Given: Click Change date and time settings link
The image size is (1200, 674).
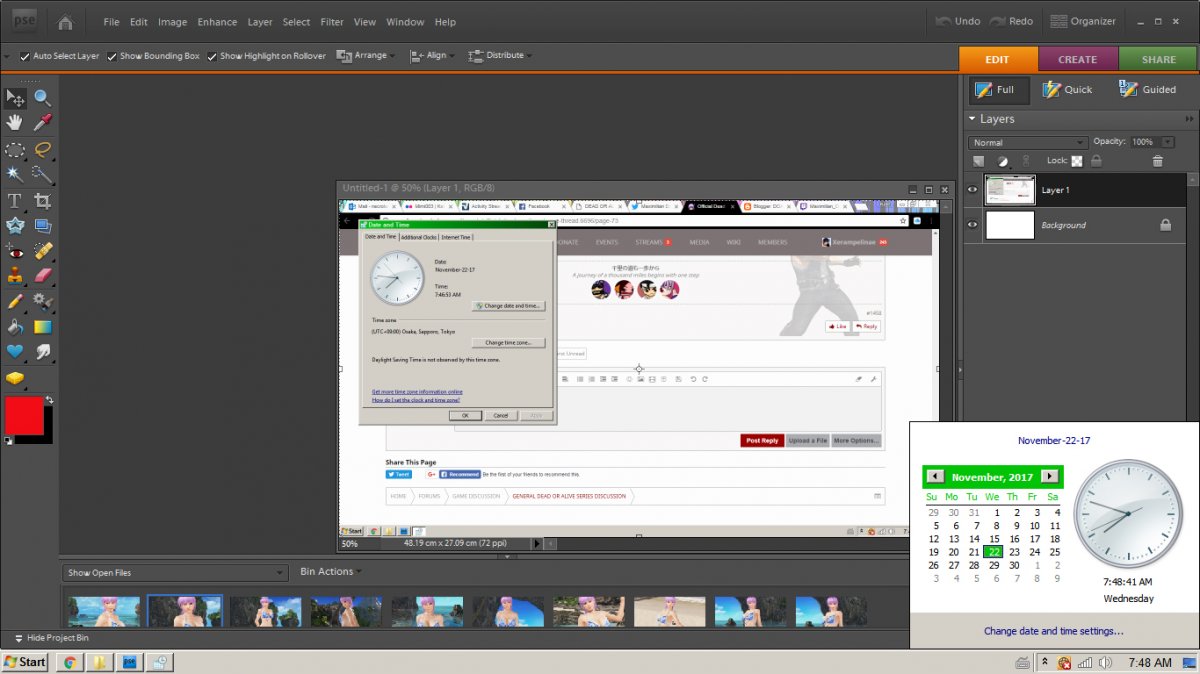Looking at the screenshot, I should coord(1053,631).
